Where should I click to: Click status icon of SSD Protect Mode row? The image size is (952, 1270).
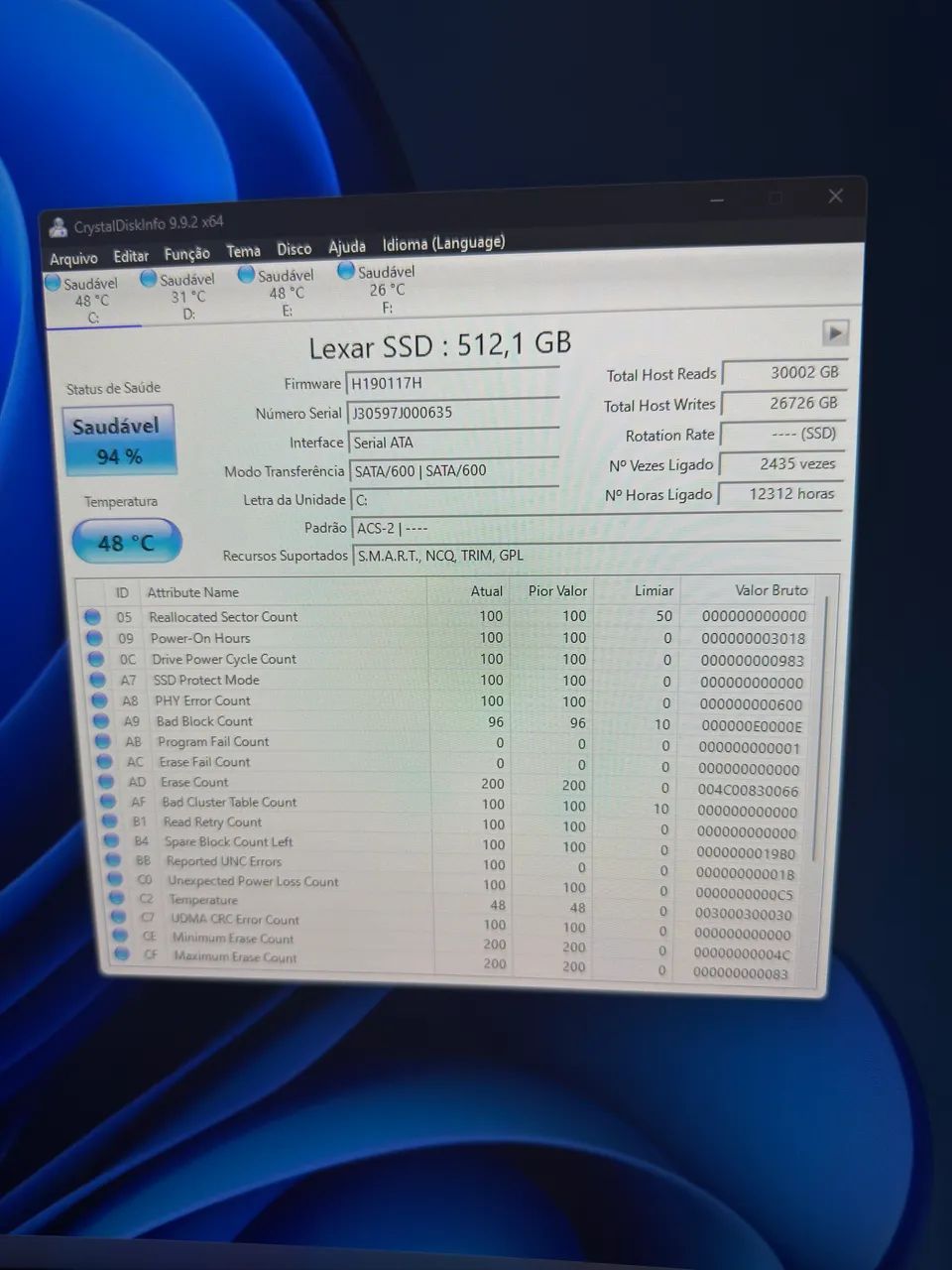pos(98,680)
